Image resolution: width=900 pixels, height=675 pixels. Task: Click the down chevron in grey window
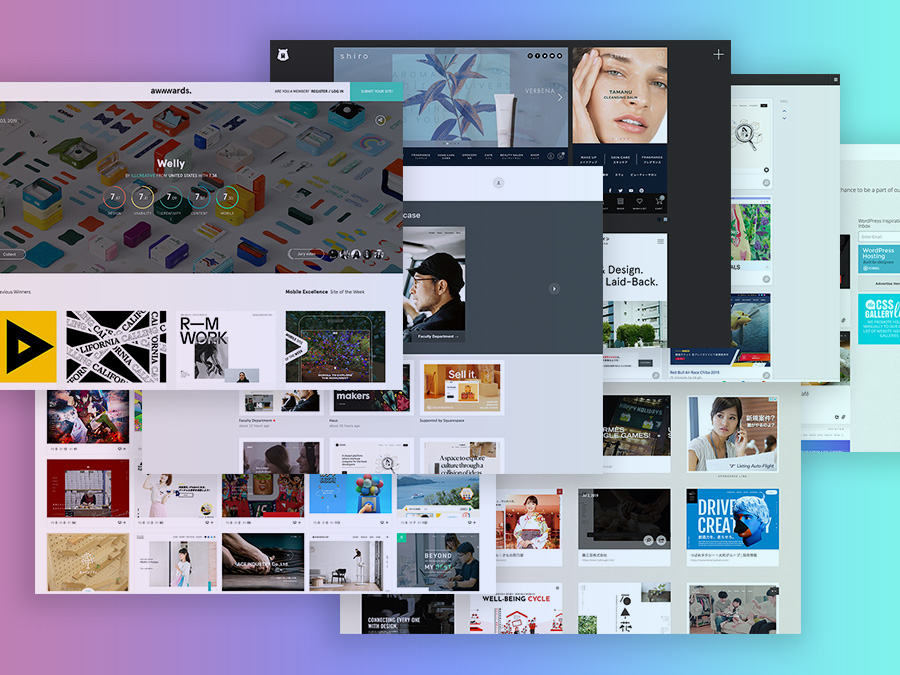pyautogui.click(x=784, y=118)
